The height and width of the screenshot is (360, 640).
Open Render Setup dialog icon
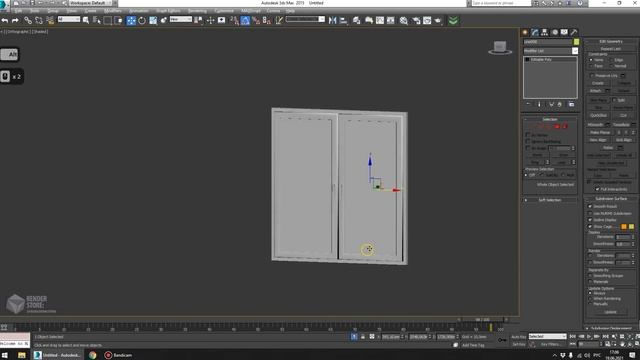pos(416,20)
